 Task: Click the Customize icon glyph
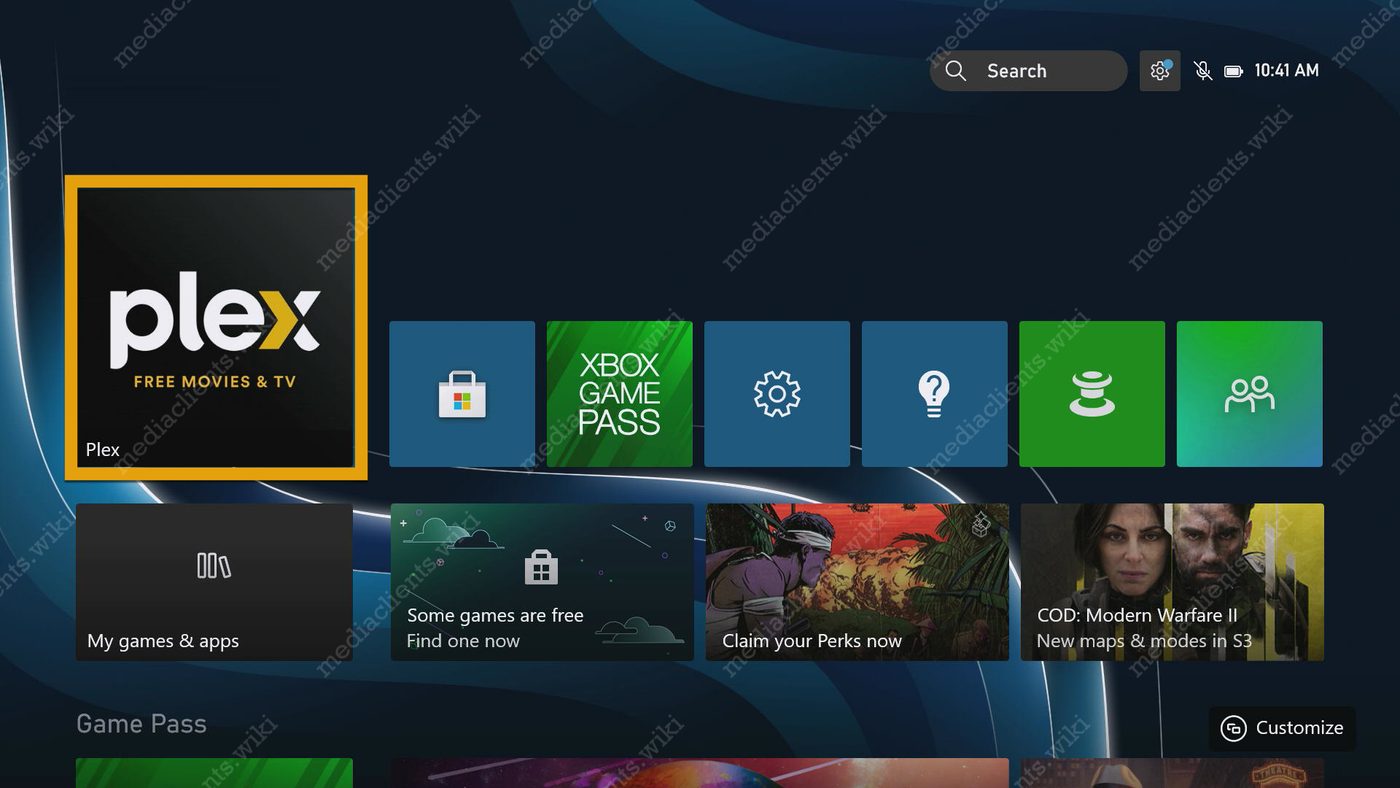click(x=1234, y=728)
